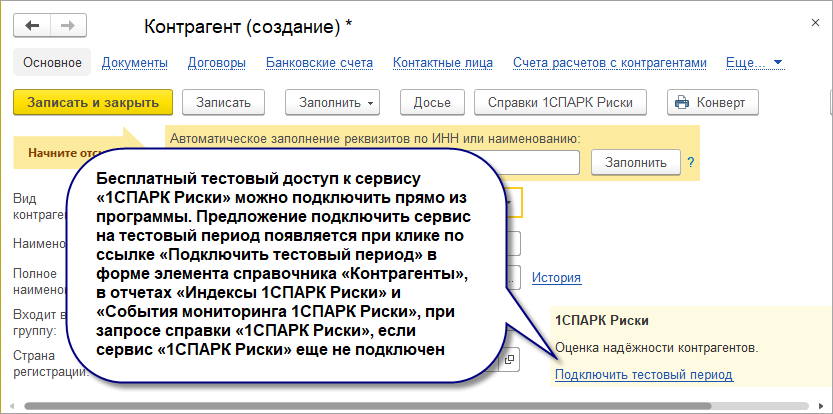Open the Досье button
833x414 pixels.
click(432, 103)
